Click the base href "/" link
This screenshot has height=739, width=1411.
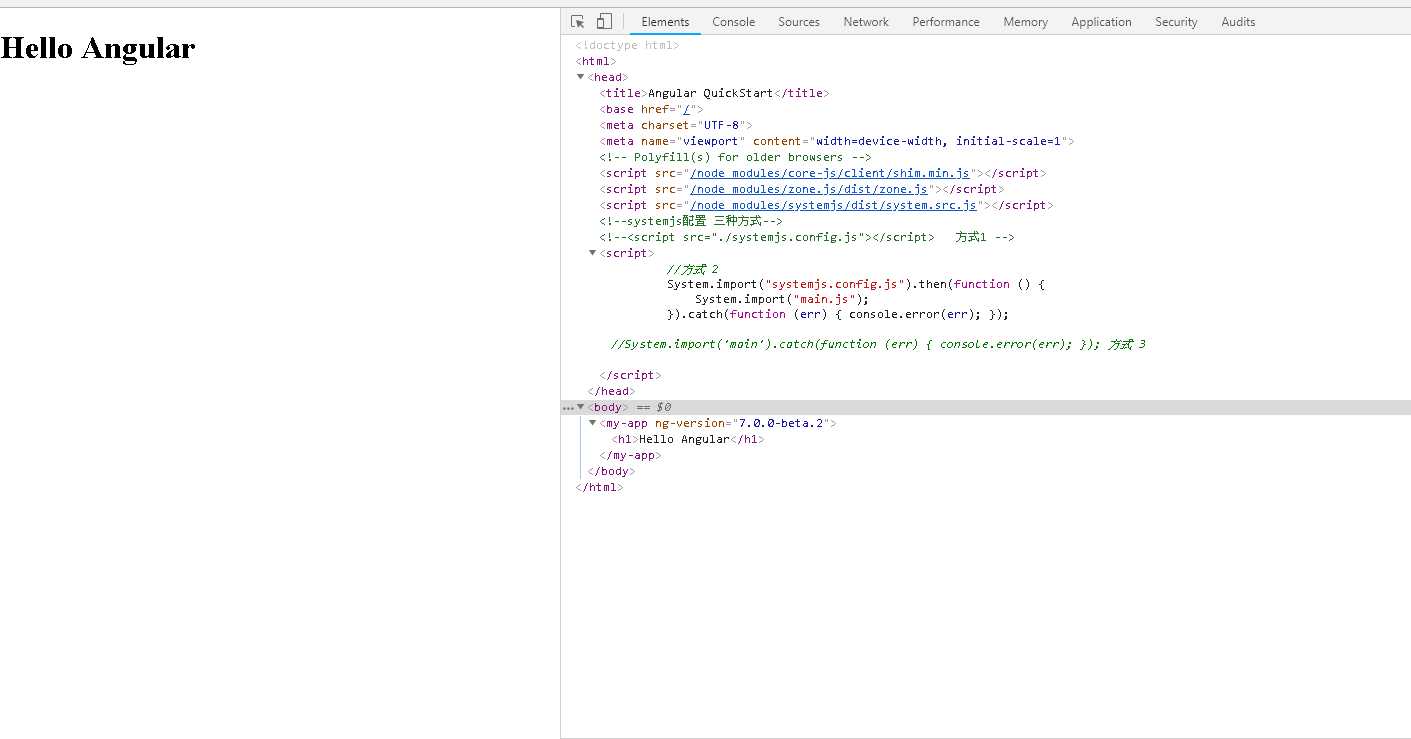[685, 109]
